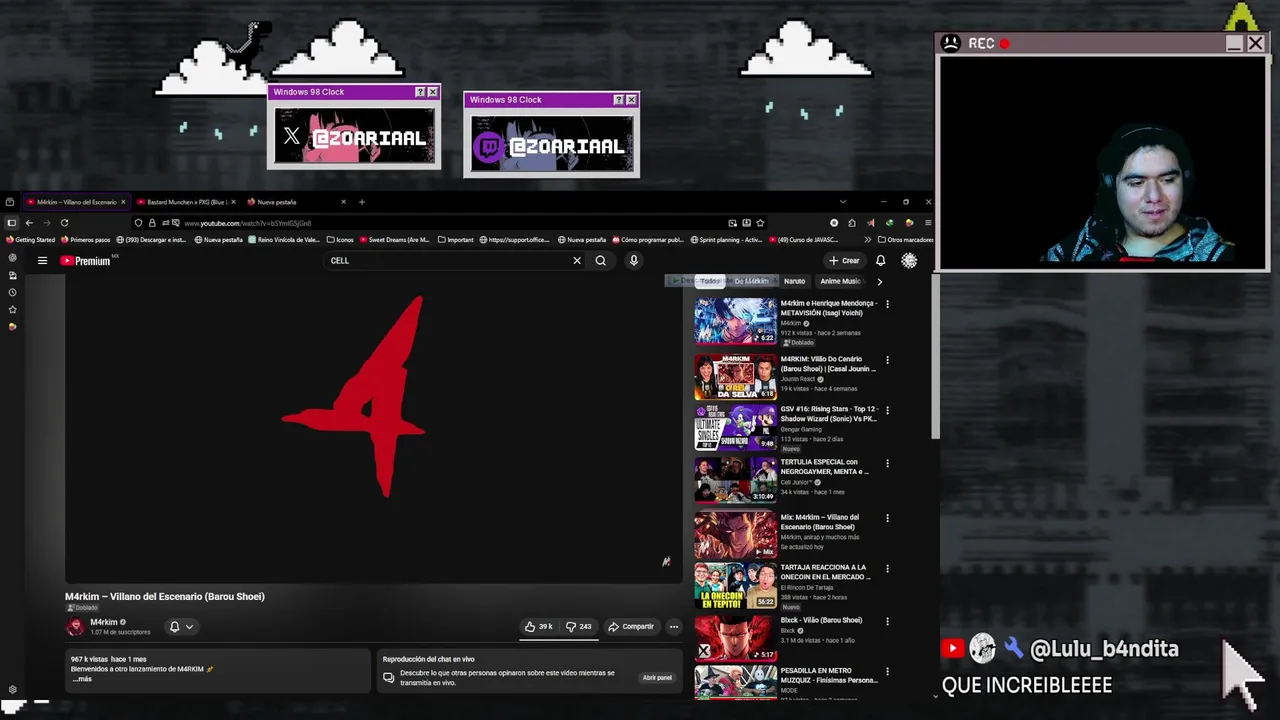Expand the description with ...más
Screen dimensions: 1280x720
point(82,679)
